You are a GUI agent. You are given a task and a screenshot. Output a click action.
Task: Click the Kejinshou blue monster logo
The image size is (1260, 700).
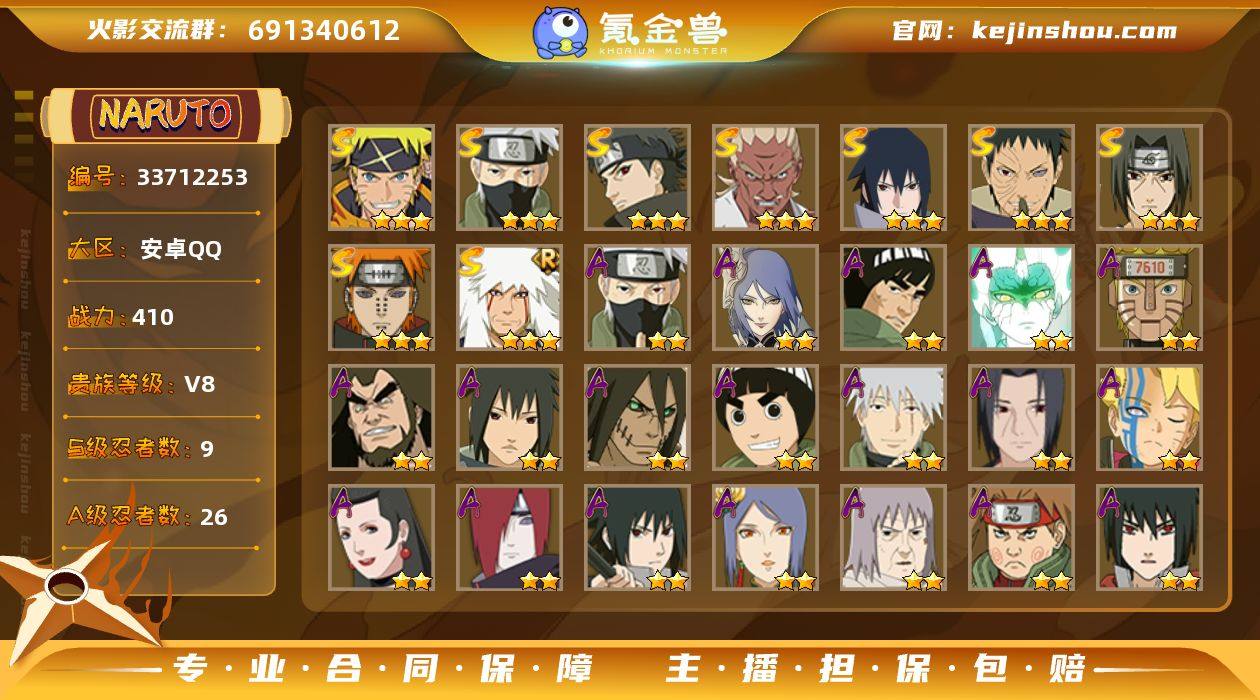click(559, 31)
